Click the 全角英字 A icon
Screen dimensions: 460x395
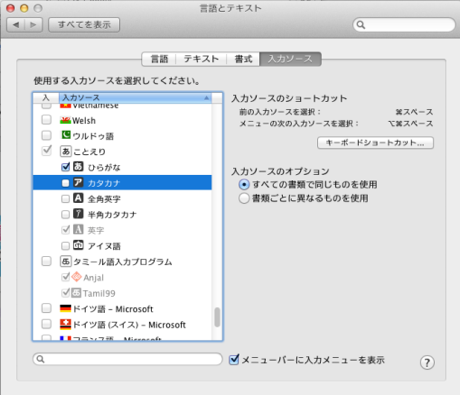point(78,198)
